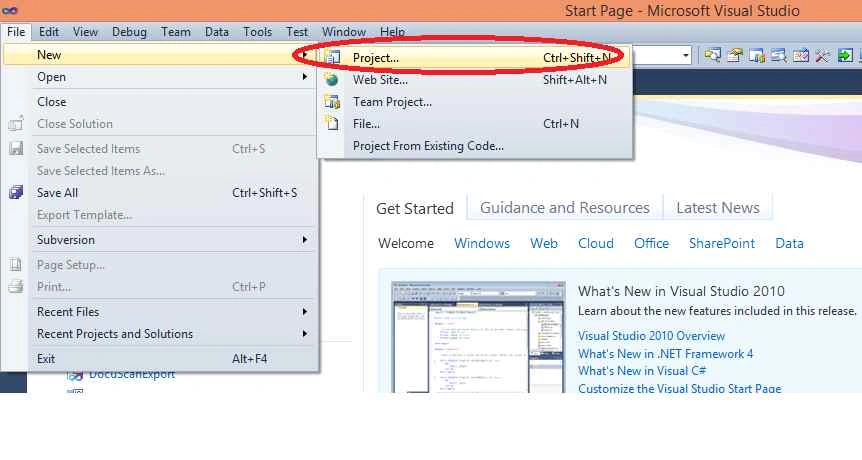Viewport: 862px width, 460px height.
Task: Select Project From Existing Code...
Action: tap(474, 146)
